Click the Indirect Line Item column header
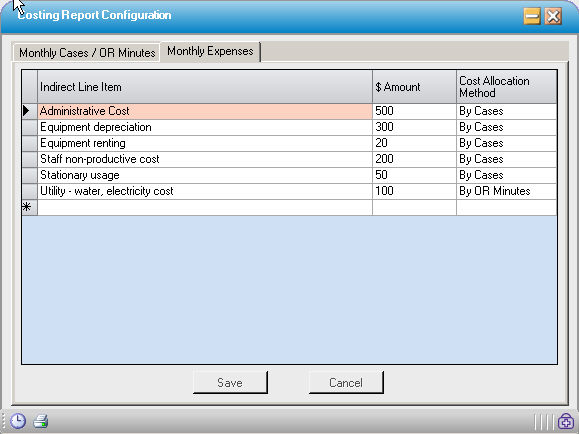579x434 pixels. coord(205,87)
